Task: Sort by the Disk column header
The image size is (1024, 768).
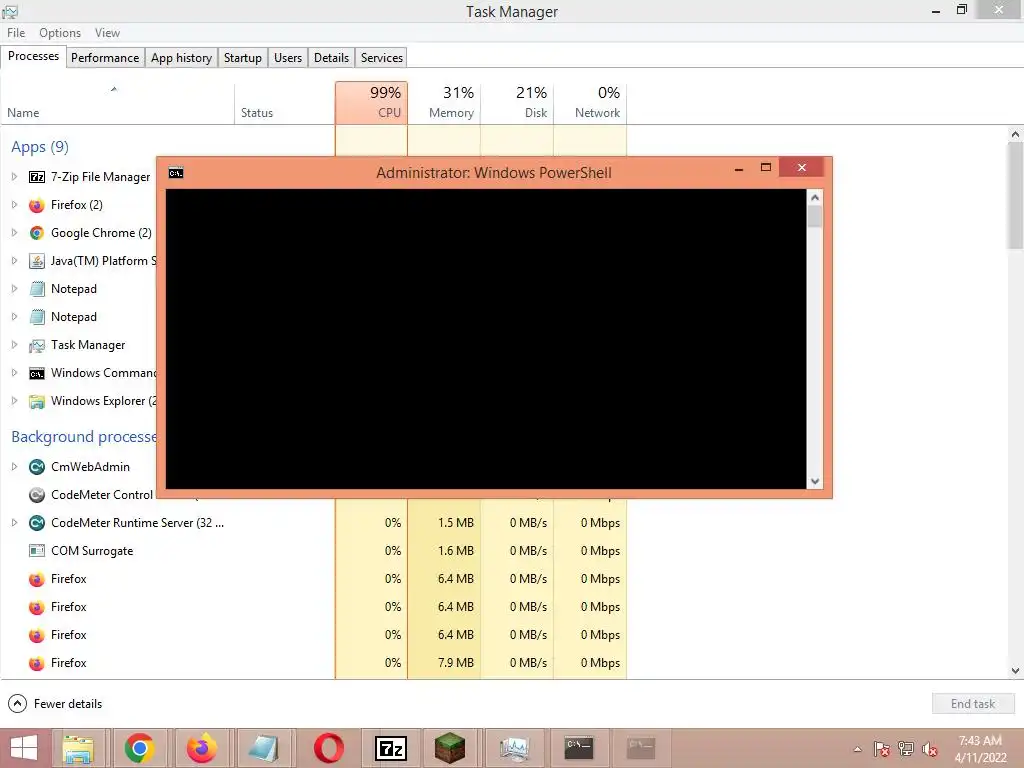Action: 517,103
